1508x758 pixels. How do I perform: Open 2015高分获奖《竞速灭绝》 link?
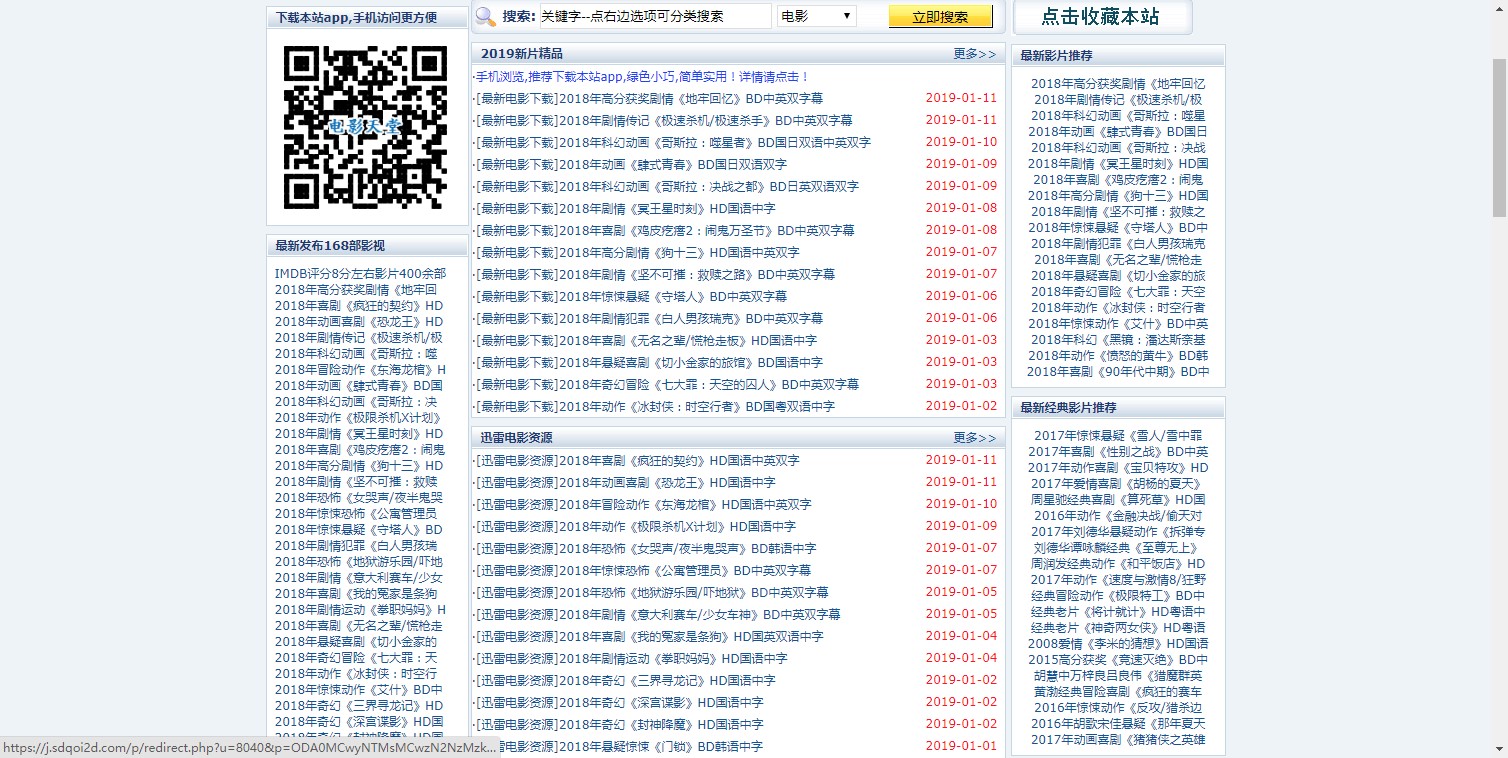coord(1118,659)
